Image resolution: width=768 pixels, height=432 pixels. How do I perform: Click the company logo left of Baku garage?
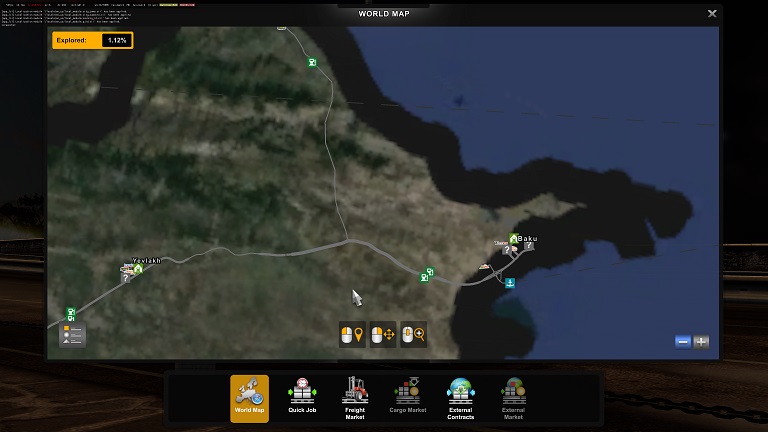[x=501, y=243]
